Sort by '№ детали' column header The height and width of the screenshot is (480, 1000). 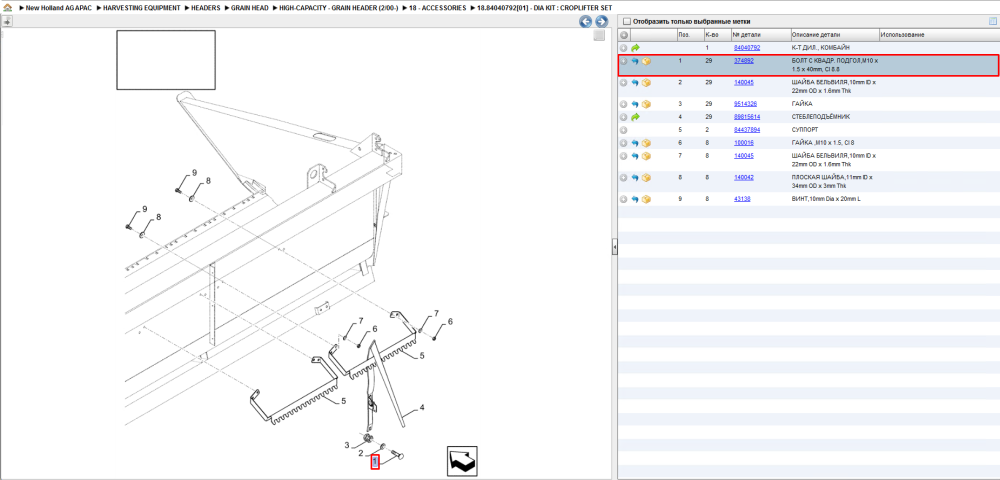click(760, 35)
